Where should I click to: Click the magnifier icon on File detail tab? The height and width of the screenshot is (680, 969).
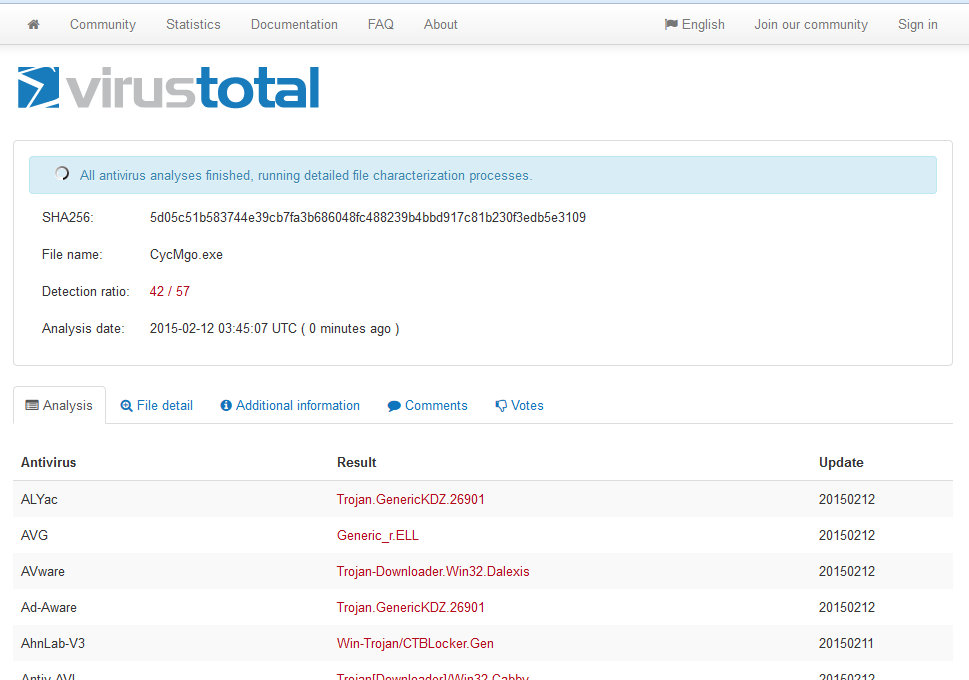click(126, 406)
